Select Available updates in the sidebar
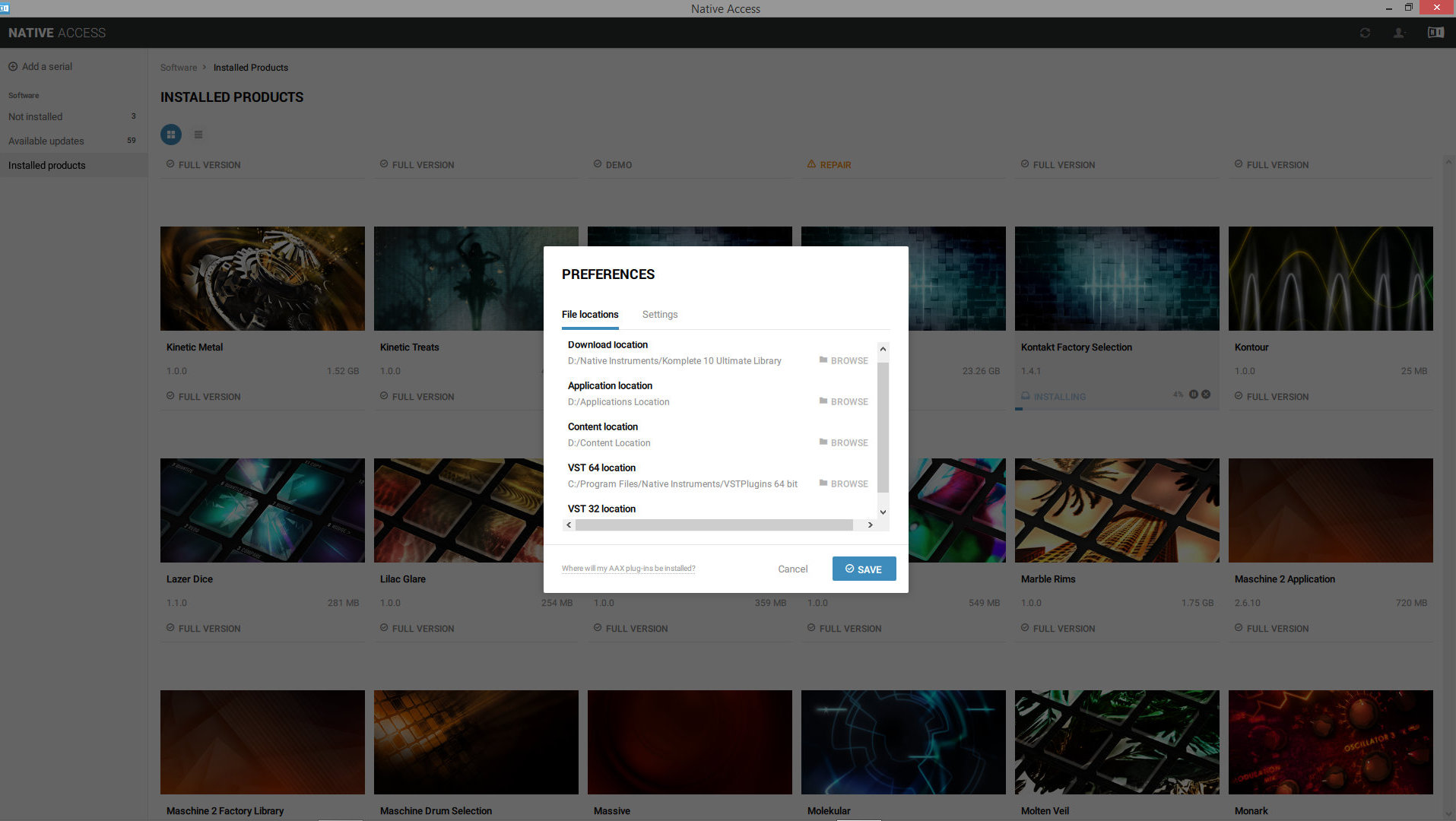Viewport: 1456px width, 821px height. click(46, 141)
